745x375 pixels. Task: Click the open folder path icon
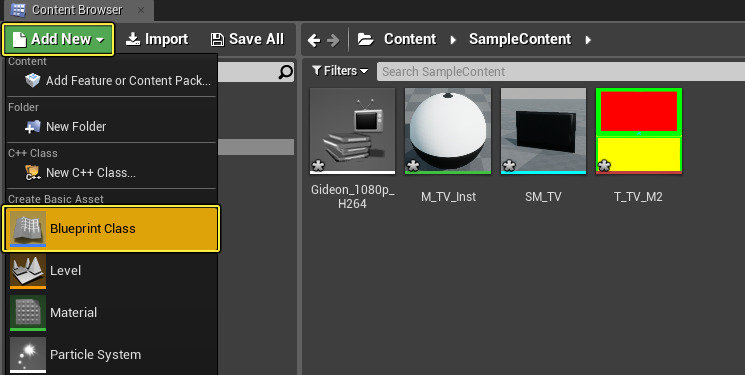tap(365, 39)
